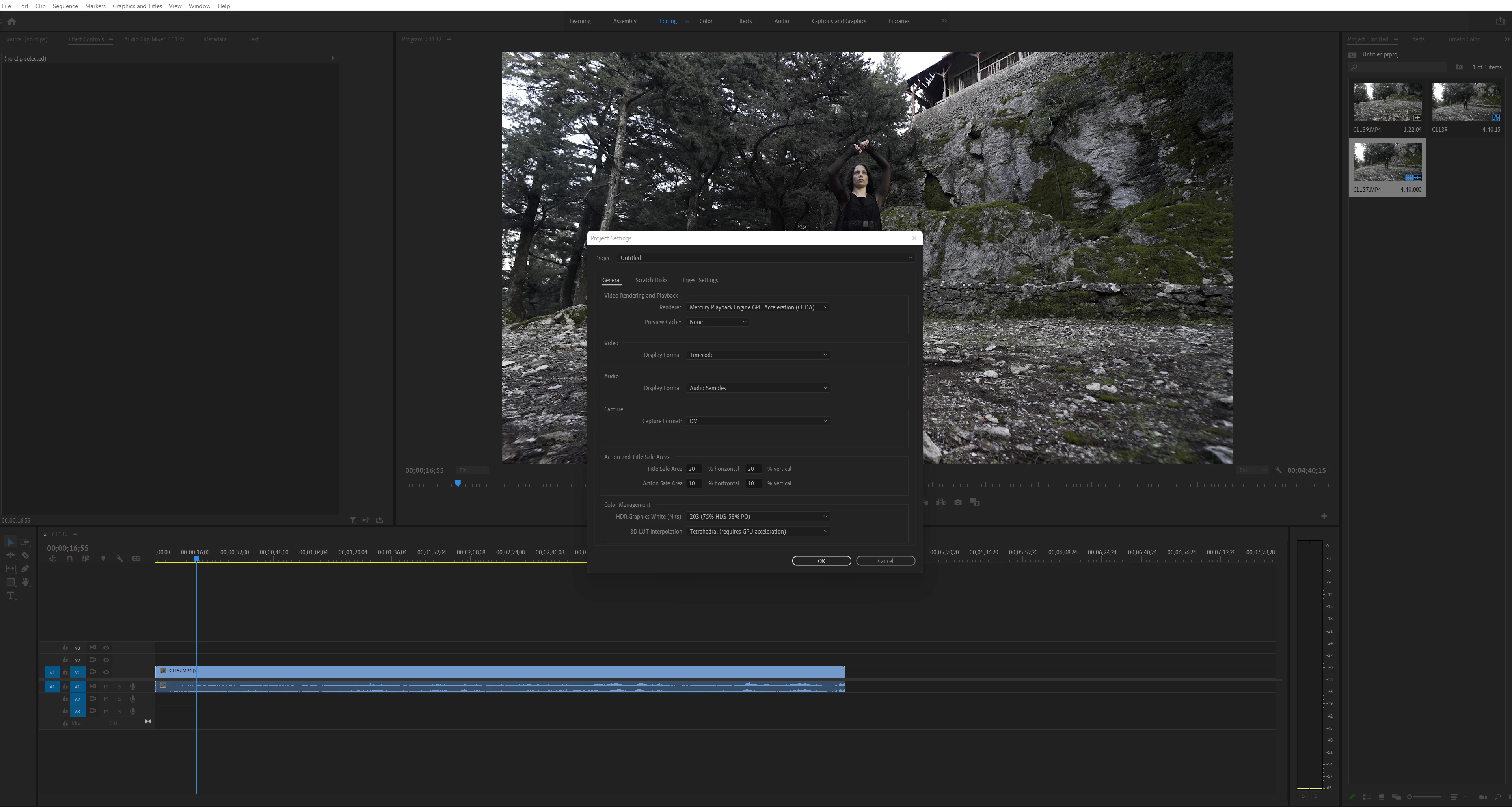
Task: Toggle timeline snapping magnet icon
Action: 69,559
